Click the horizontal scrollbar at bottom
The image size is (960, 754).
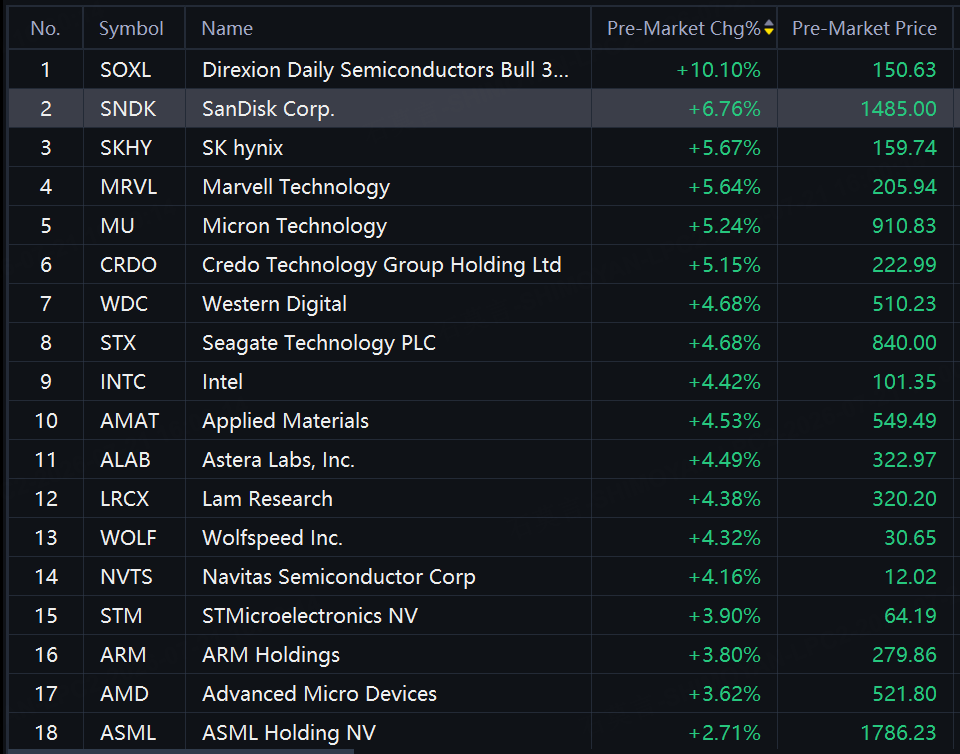click(181, 751)
